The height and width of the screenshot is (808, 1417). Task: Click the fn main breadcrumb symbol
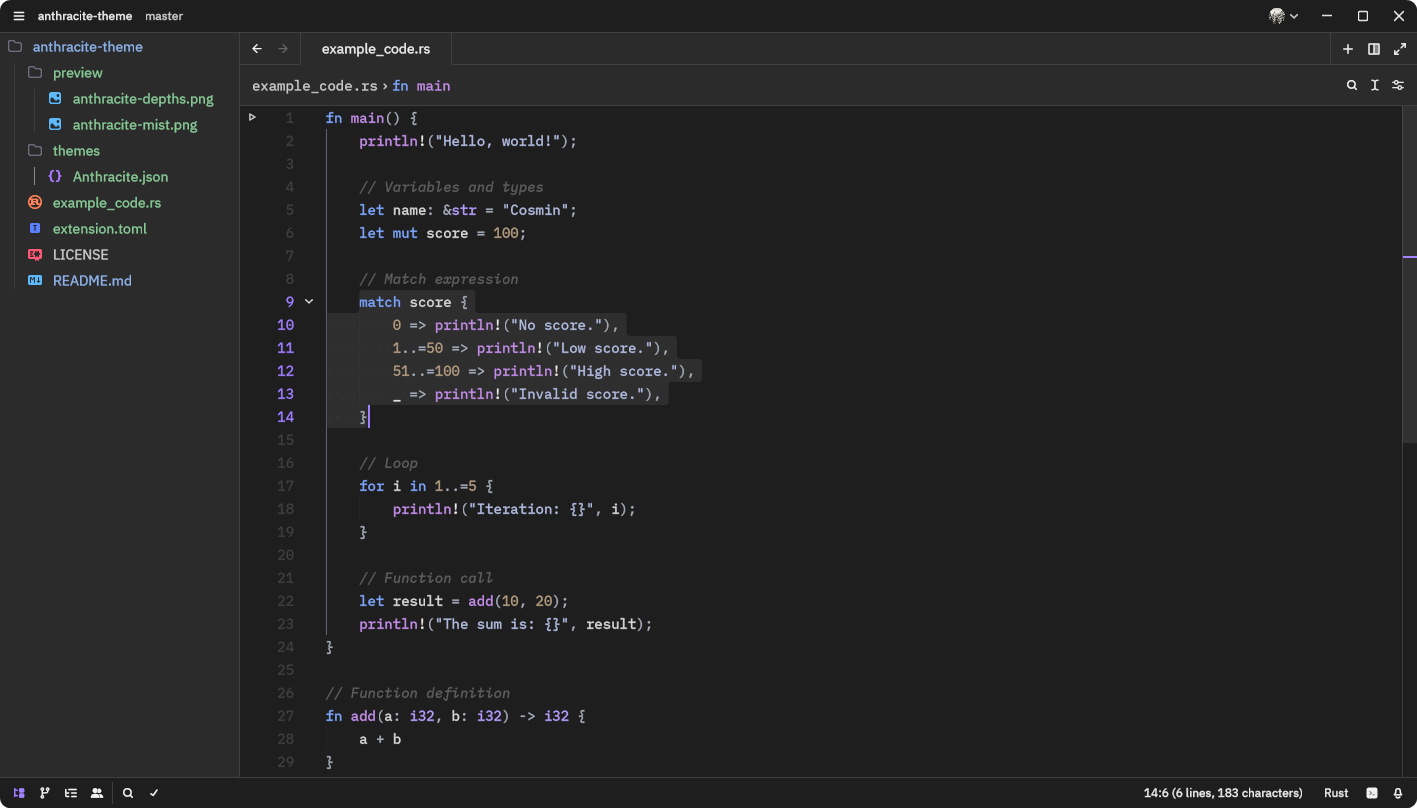(421, 86)
